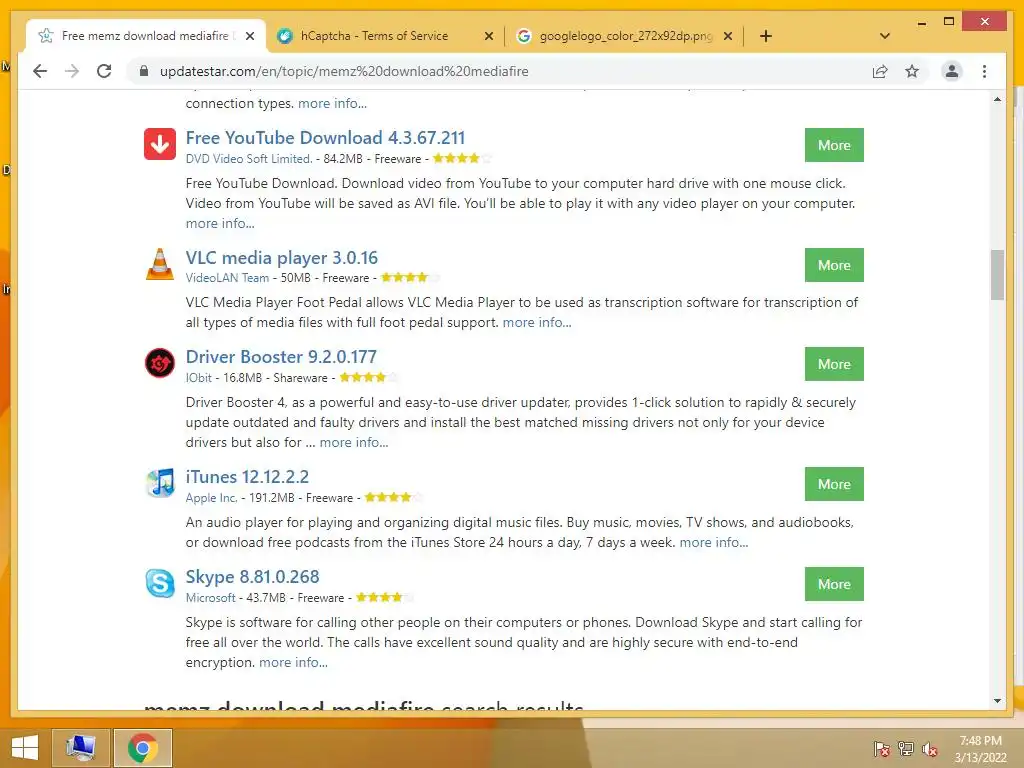Open a new tab with plus button

click(x=766, y=36)
